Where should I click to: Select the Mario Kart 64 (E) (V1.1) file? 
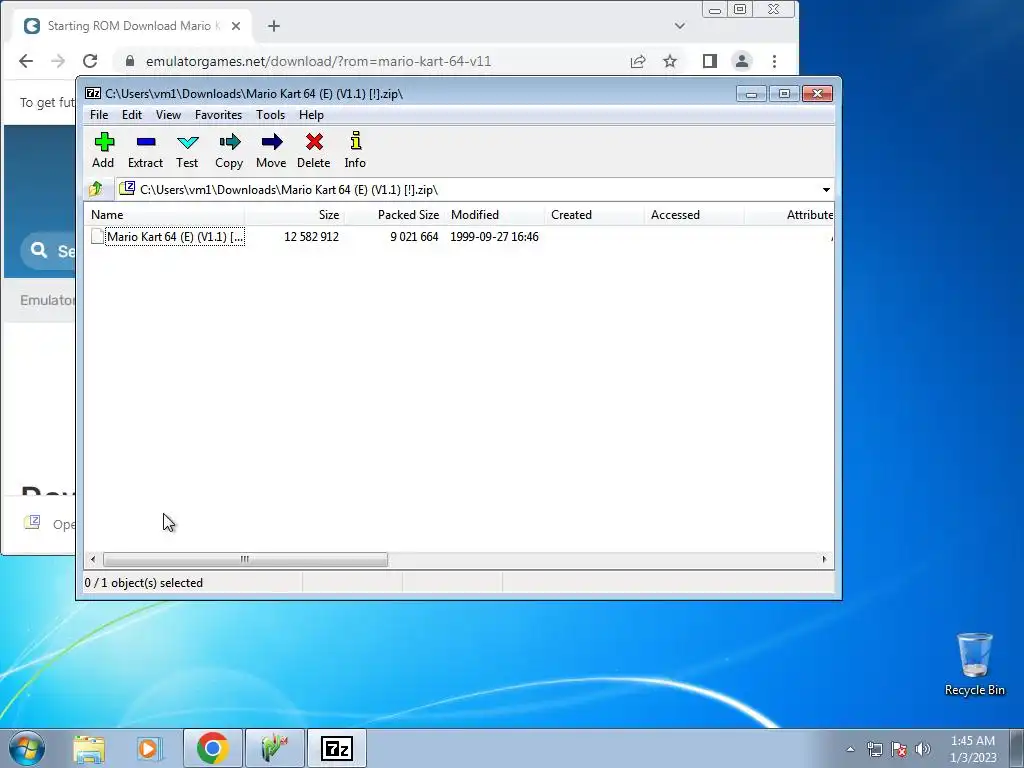point(175,236)
